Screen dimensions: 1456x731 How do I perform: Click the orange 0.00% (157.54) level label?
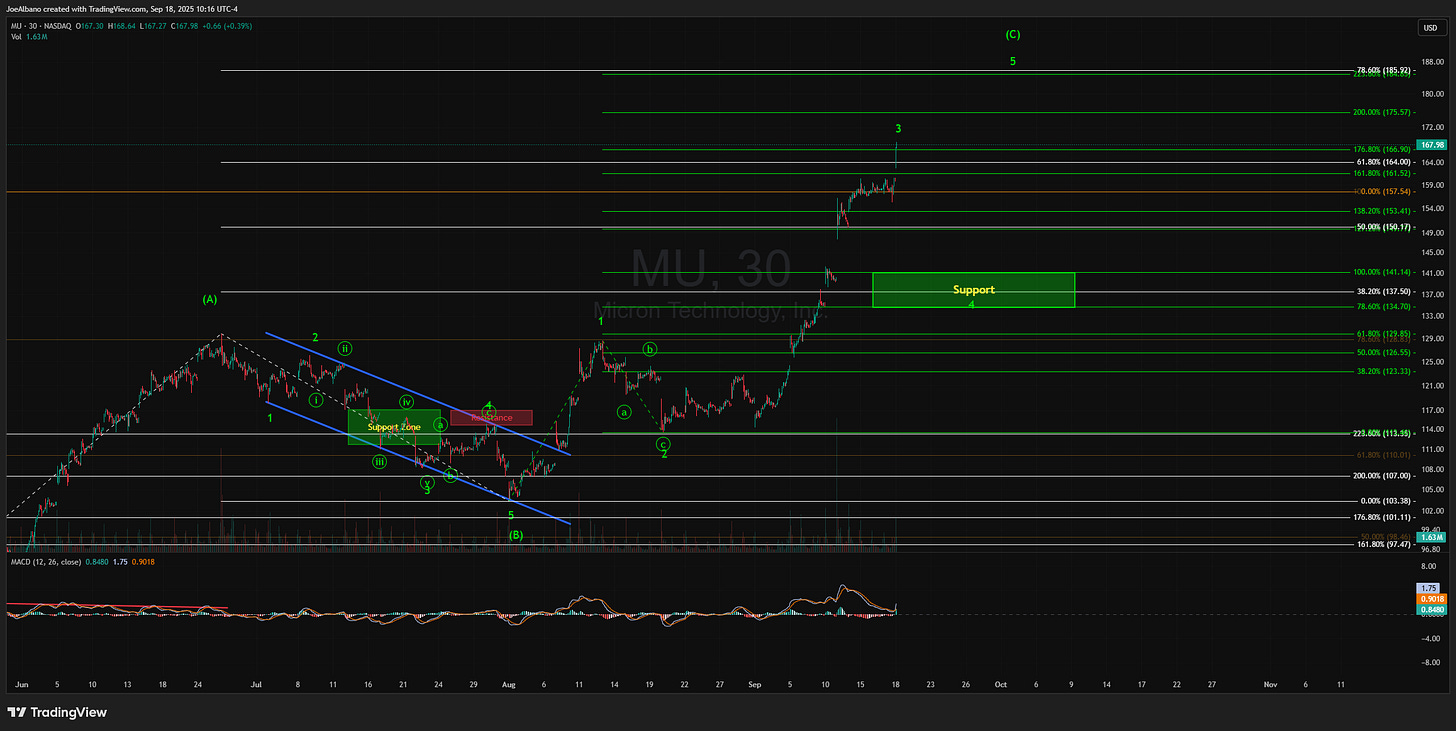pos(1383,191)
